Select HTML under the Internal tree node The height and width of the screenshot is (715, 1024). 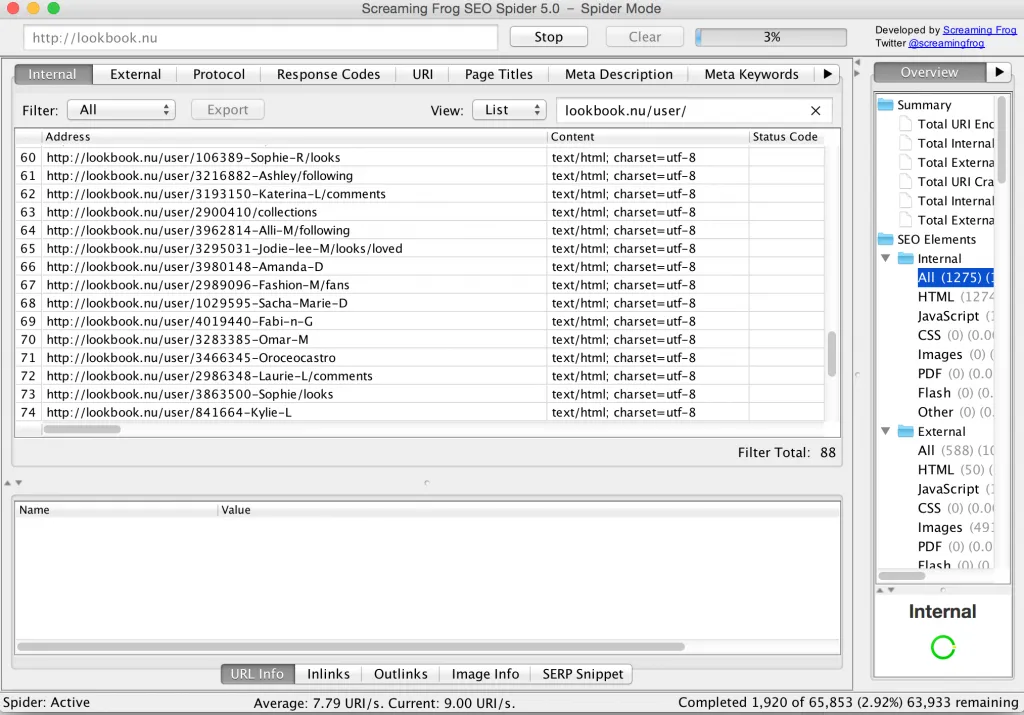(x=955, y=296)
